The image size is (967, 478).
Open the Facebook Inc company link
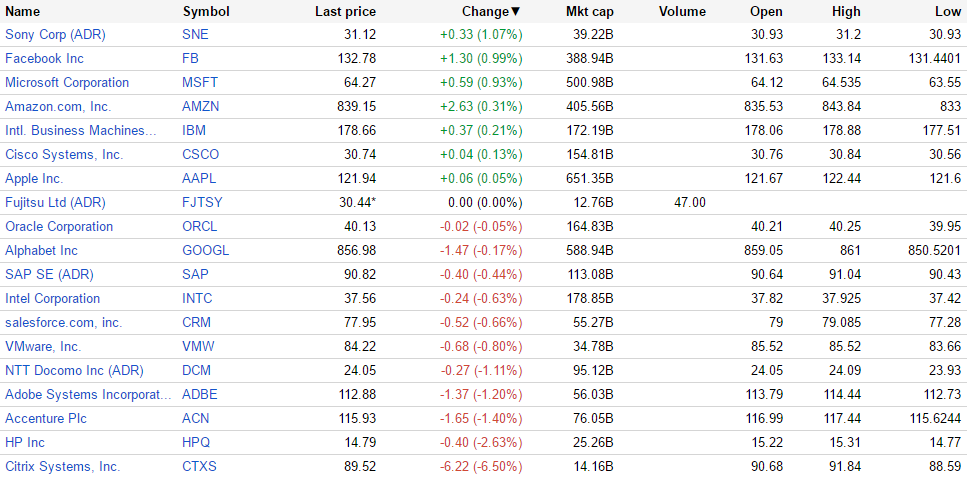44,58
